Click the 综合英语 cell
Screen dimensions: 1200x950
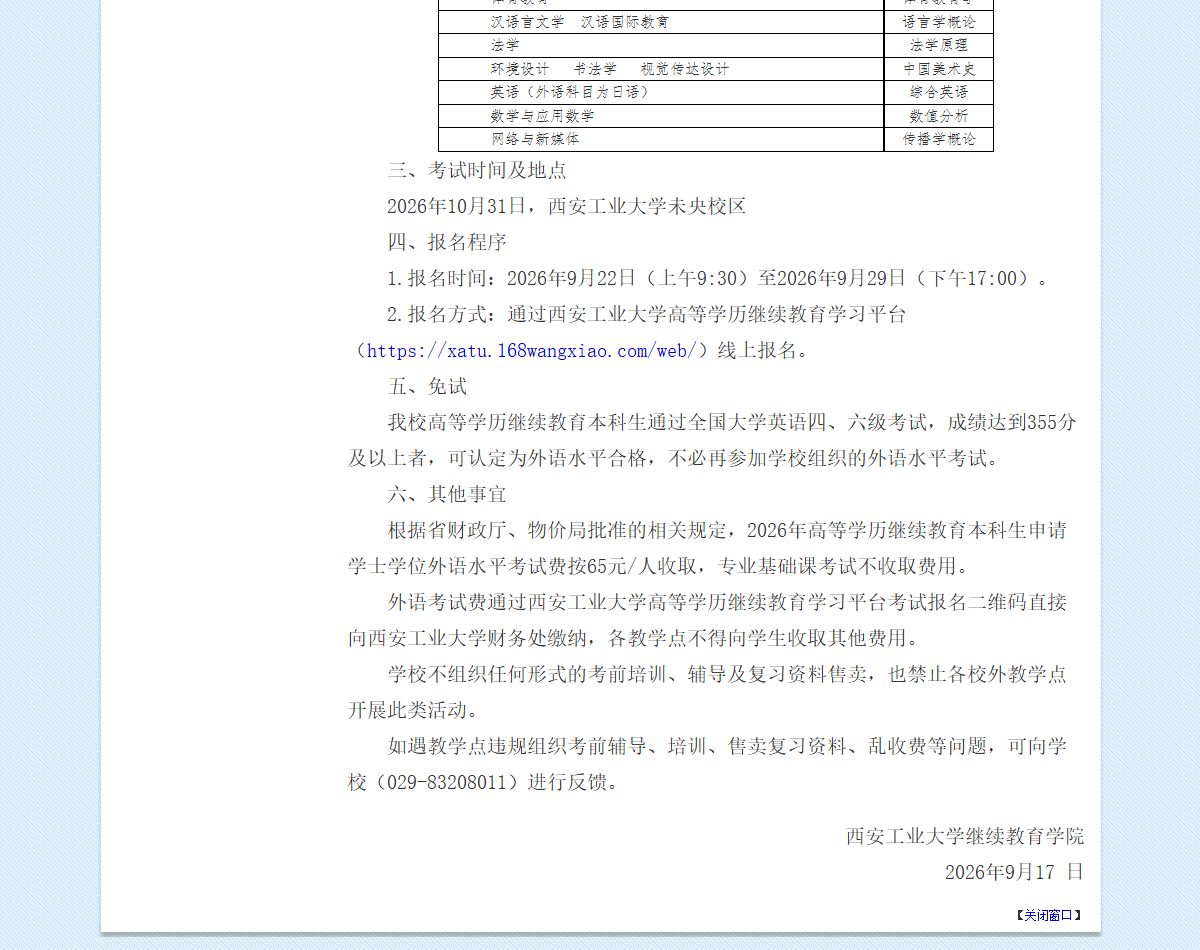[x=939, y=92]
